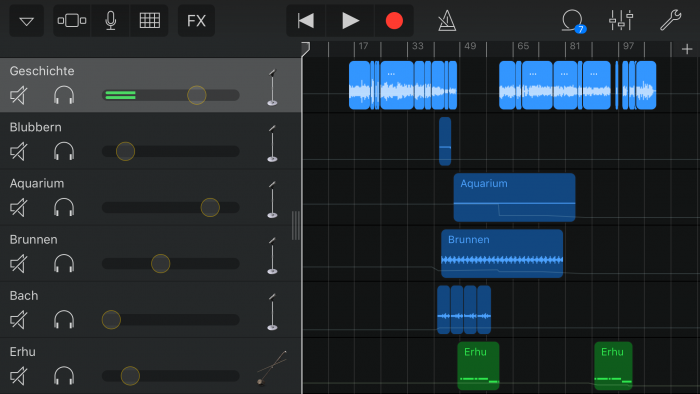Viewport: 700px width, 394px height.
Task: Click the Geschichte volume slider knob
Action: 196,95
